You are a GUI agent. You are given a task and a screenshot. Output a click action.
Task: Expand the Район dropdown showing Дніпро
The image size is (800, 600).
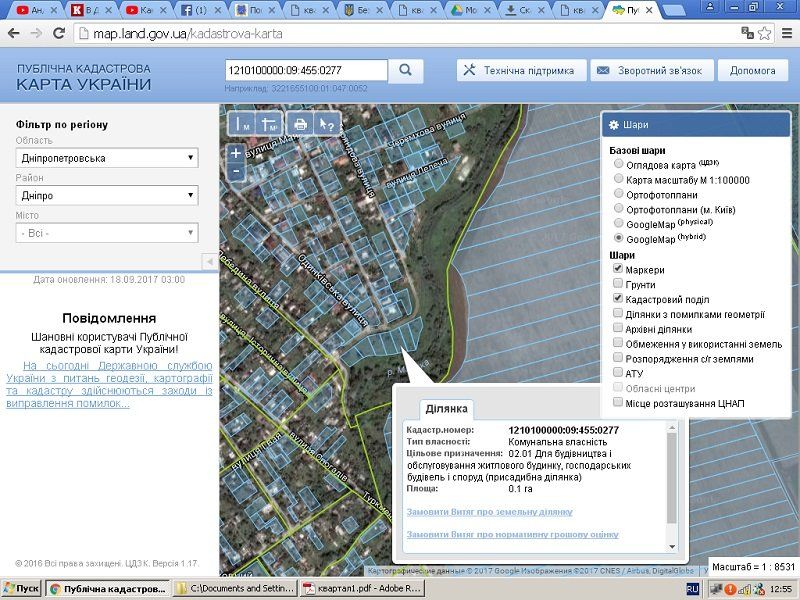pos(107,196)
